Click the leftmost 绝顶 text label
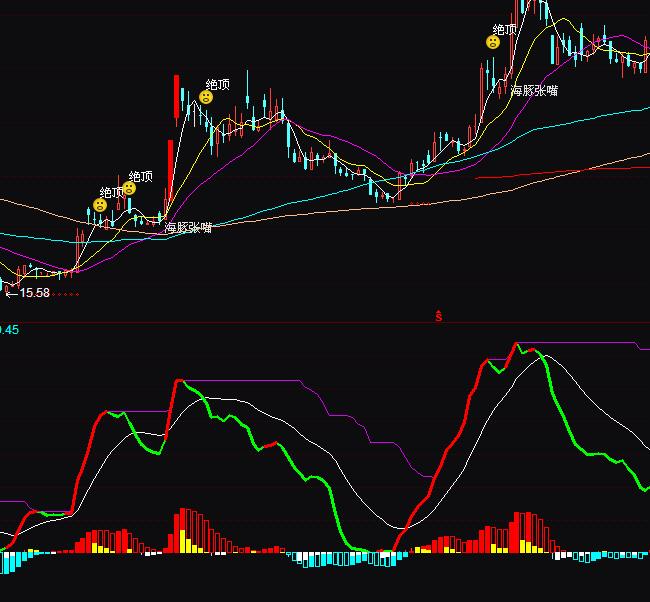This screenshot has height=602, width=650. (111, 192)
